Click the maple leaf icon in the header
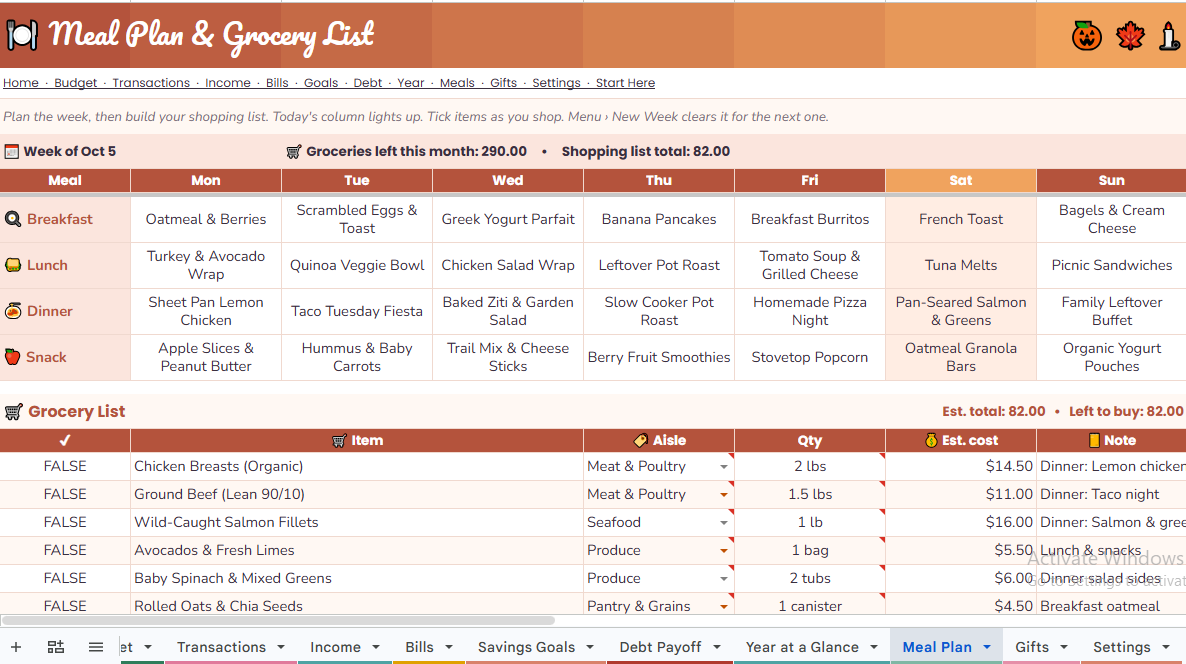 pyautogui.click(x=1130, y=36)
